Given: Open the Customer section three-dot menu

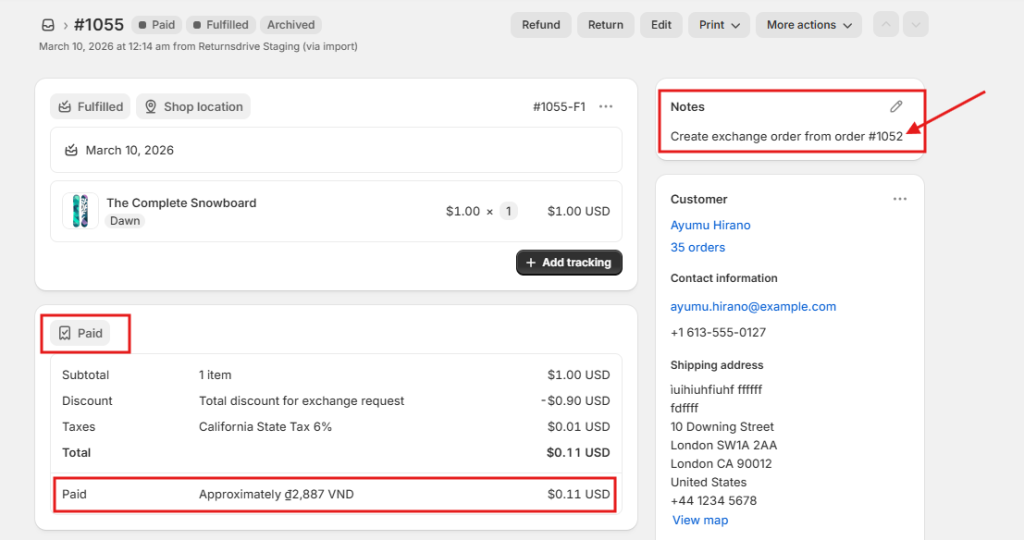Looking at the screenshot, I should point(900,199).
